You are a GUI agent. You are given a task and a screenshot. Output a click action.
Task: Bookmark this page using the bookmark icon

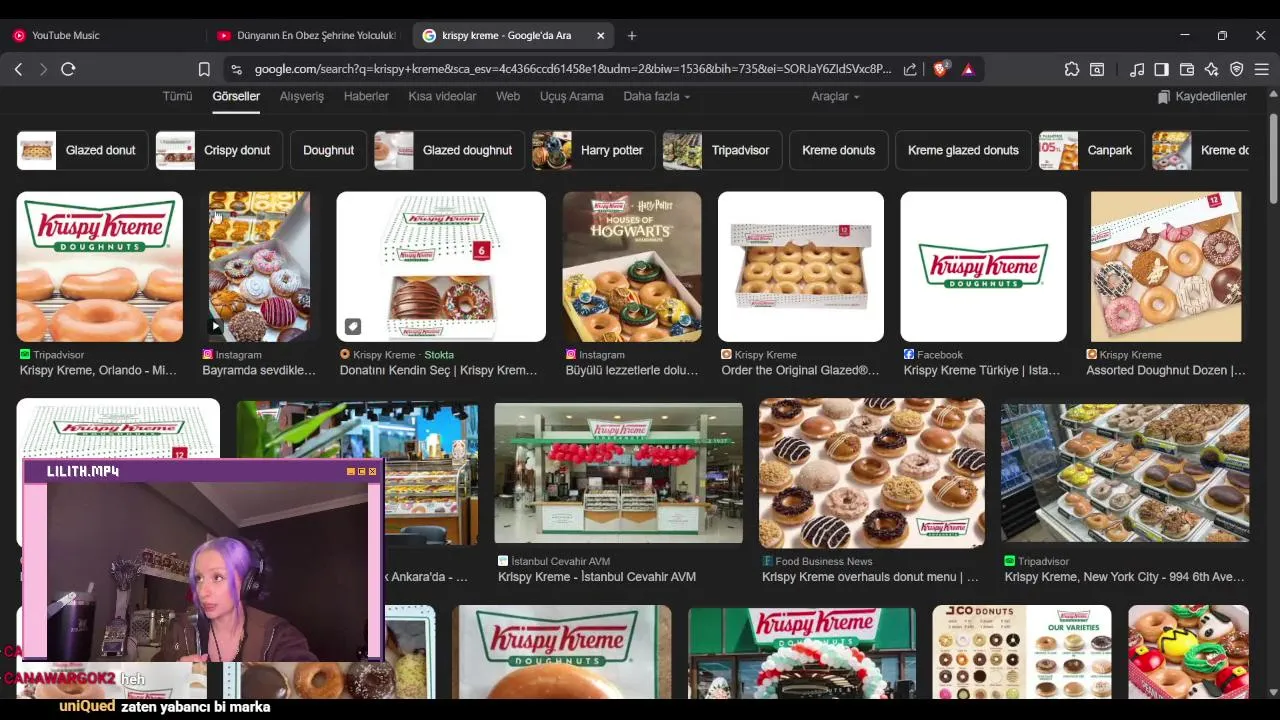(x=204, y=69)
